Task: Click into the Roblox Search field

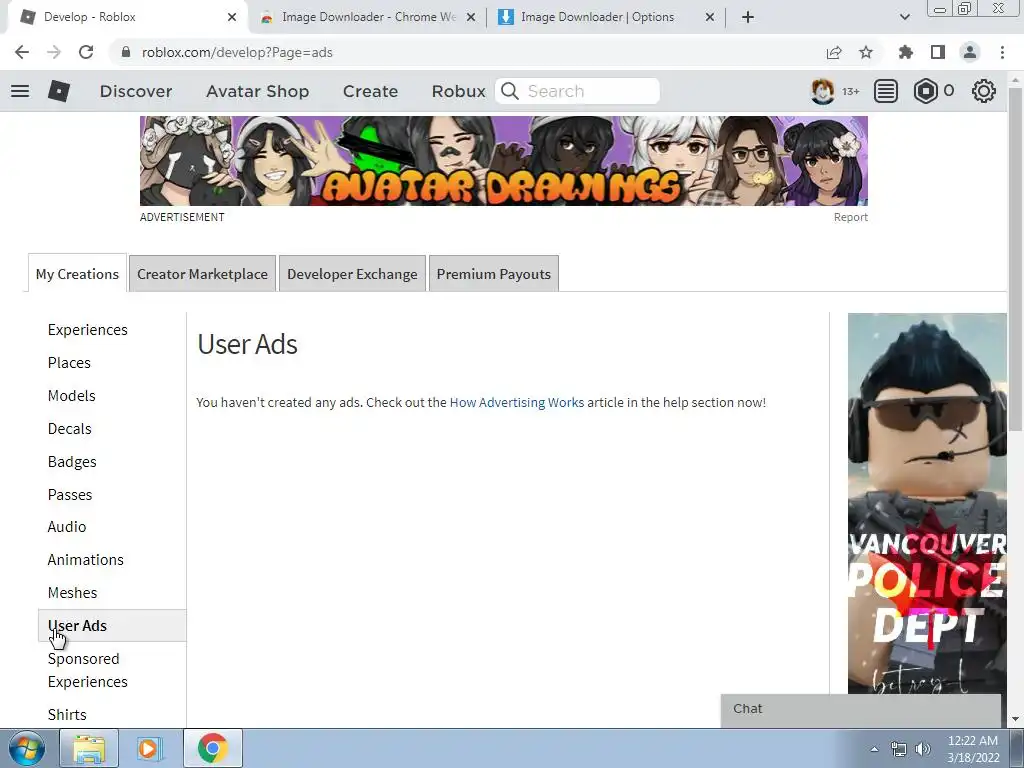Action: coord(577,91)
